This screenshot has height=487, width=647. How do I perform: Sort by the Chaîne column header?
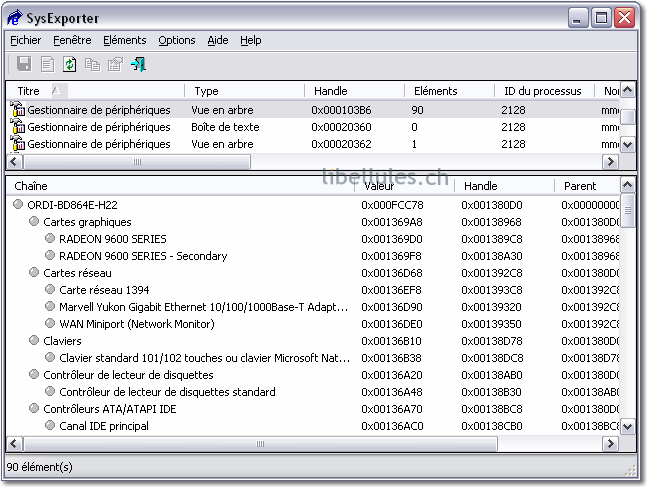tap(181, 186)
